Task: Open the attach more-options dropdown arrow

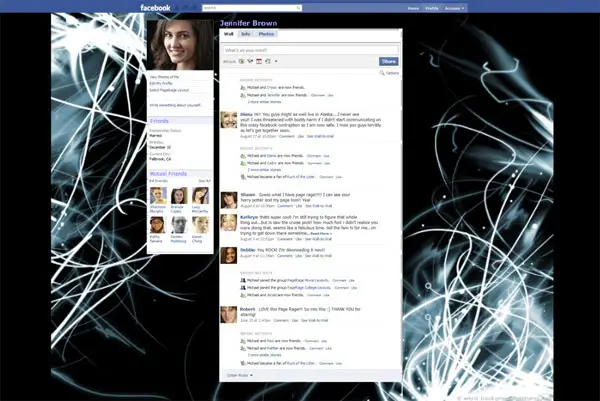Action: coord(276,61)
